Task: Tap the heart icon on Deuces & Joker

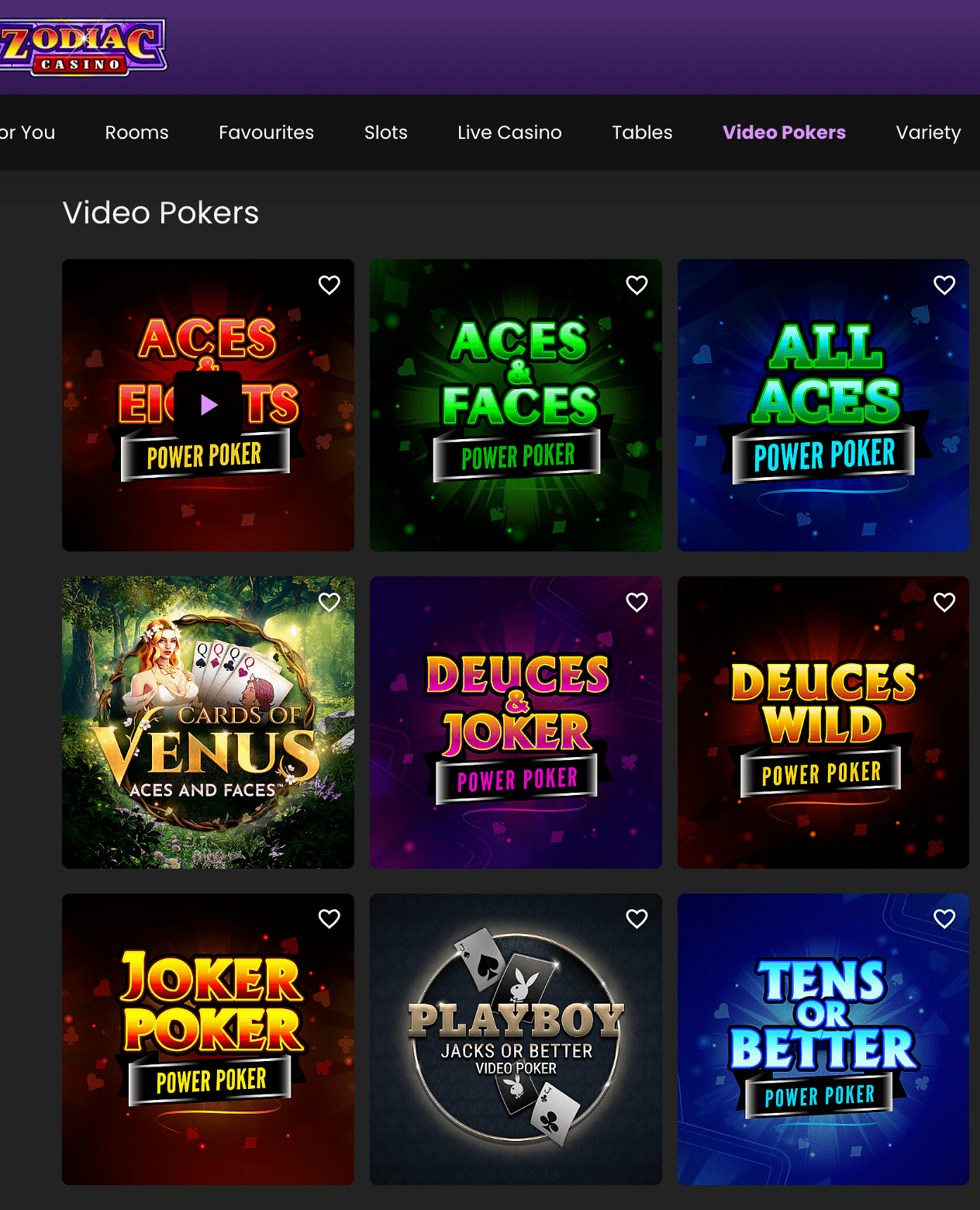Action: pos(637,602)
